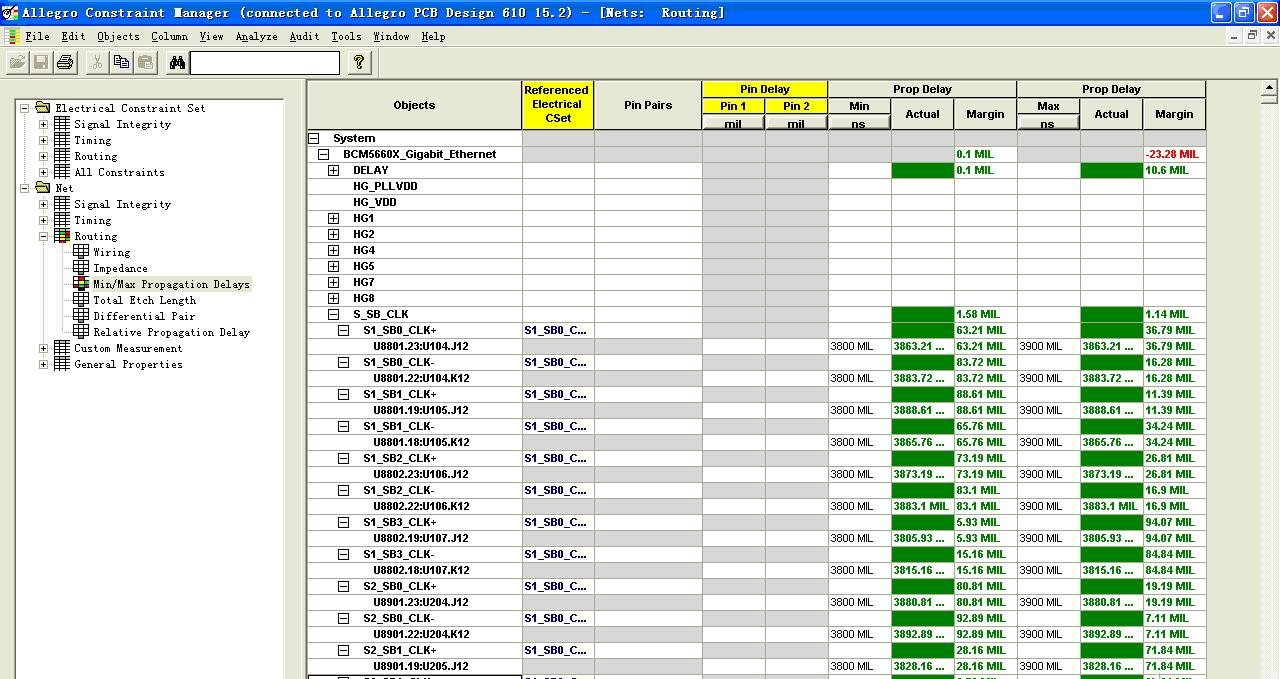Open the Impedance worksheet in Net Routing
Image resolution: width=1280 pixels, height=679 pixels.
pos(120,268)
